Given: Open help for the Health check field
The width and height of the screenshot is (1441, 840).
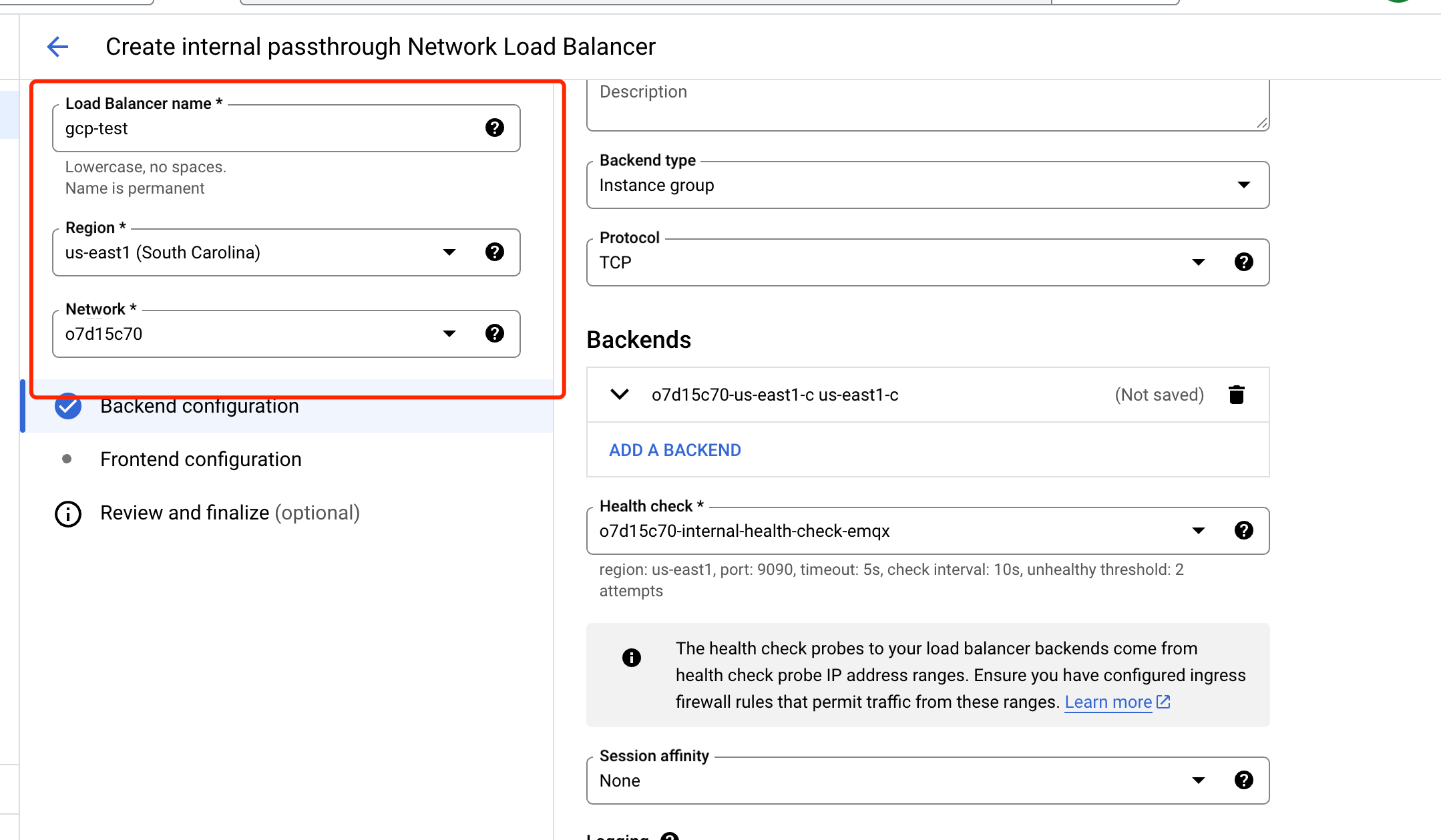Looking at the screenshot, I should tap(1243, 530).
